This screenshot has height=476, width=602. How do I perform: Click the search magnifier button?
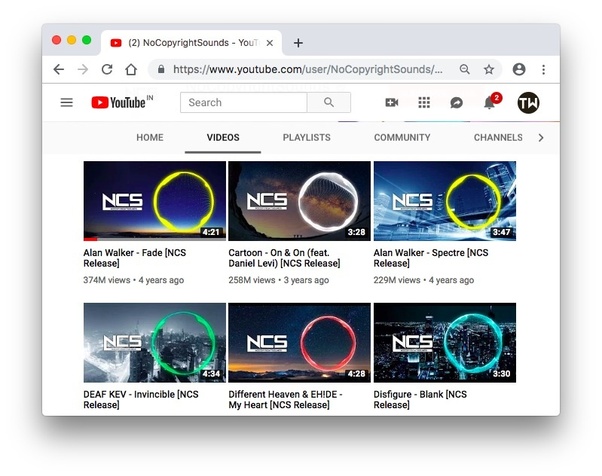(x=329, y=102)
